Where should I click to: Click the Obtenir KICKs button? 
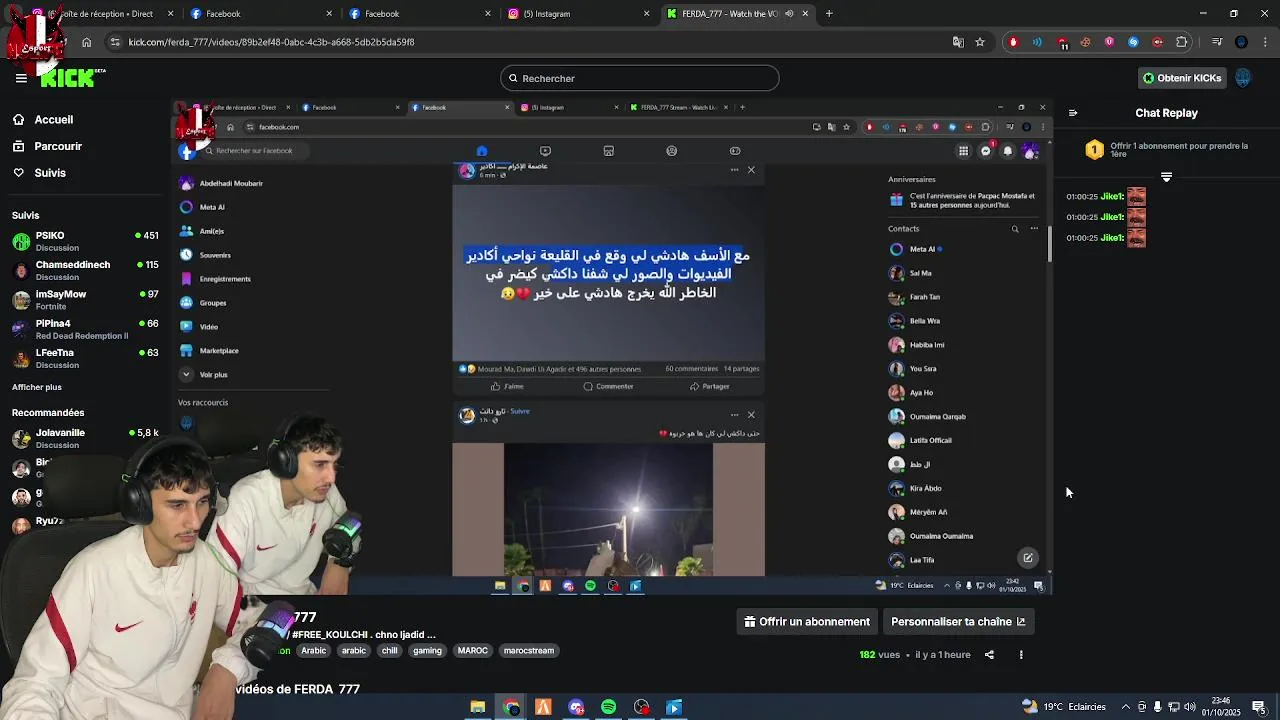pyautogui.click(x=1182, y=78)
